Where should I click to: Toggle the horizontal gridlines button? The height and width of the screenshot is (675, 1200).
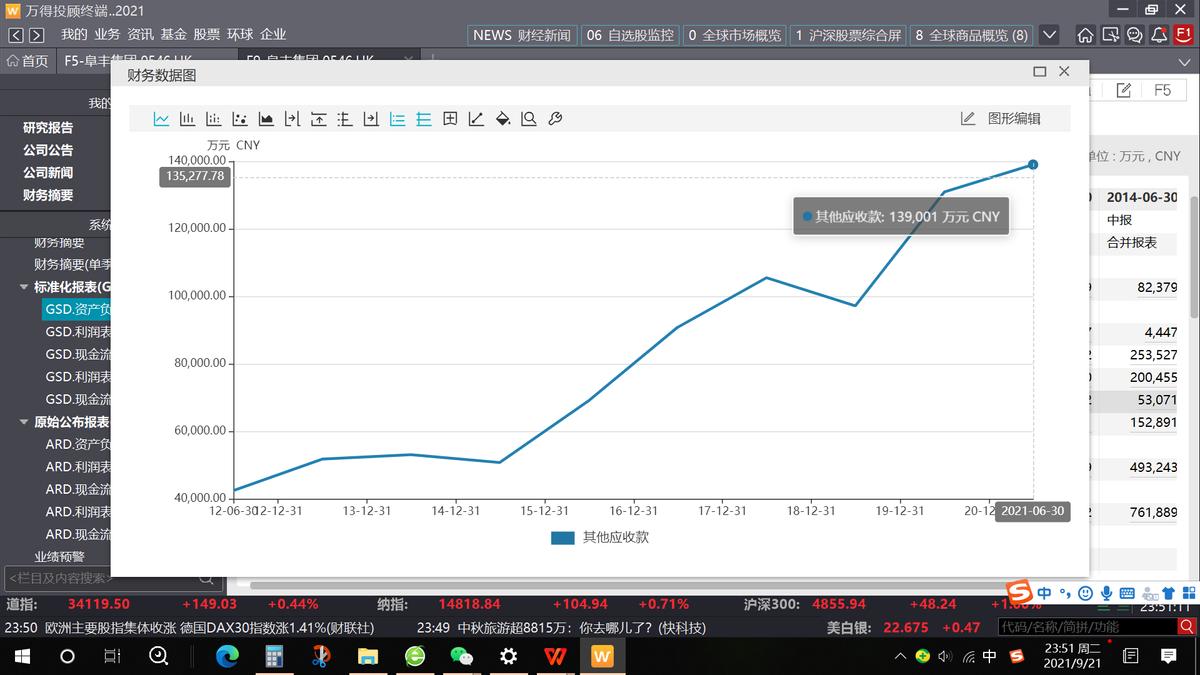pyautogui.click(x=424, y=119)
